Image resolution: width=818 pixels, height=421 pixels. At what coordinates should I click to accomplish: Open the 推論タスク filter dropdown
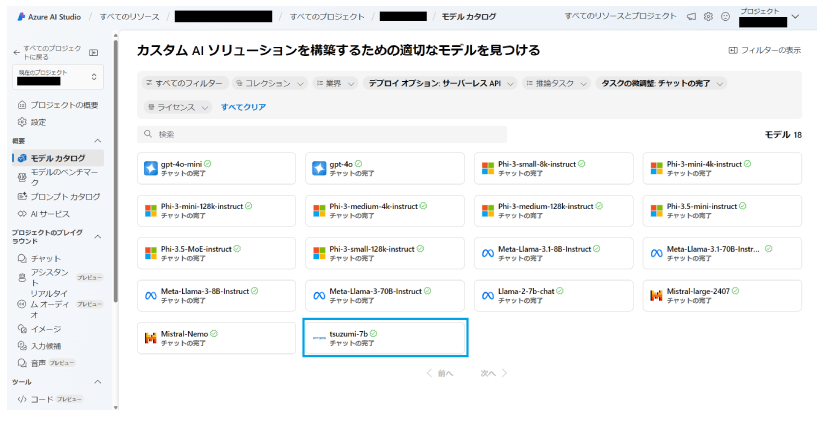[556, 83]
